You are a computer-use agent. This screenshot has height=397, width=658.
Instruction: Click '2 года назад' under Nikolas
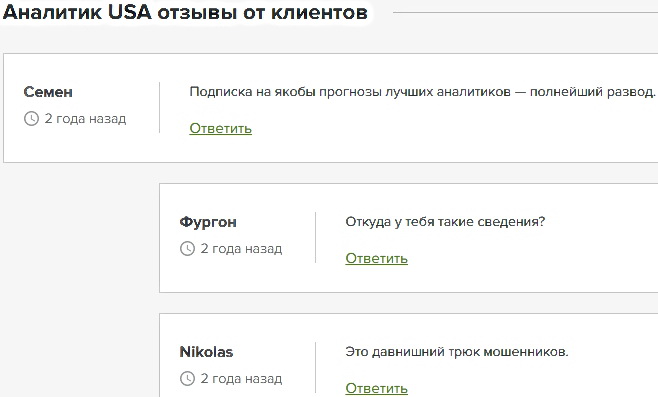241,379
